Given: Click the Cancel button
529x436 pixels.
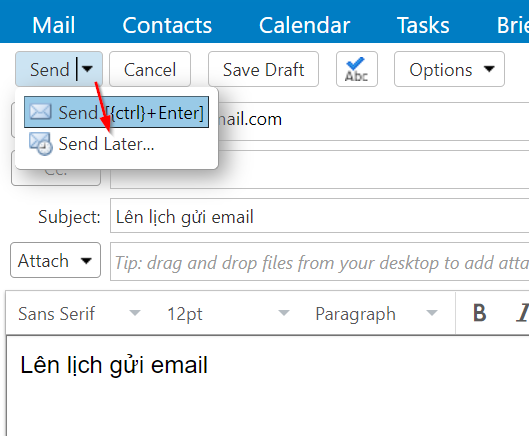Looking at the screenshot, I should [x=150, y=69].
